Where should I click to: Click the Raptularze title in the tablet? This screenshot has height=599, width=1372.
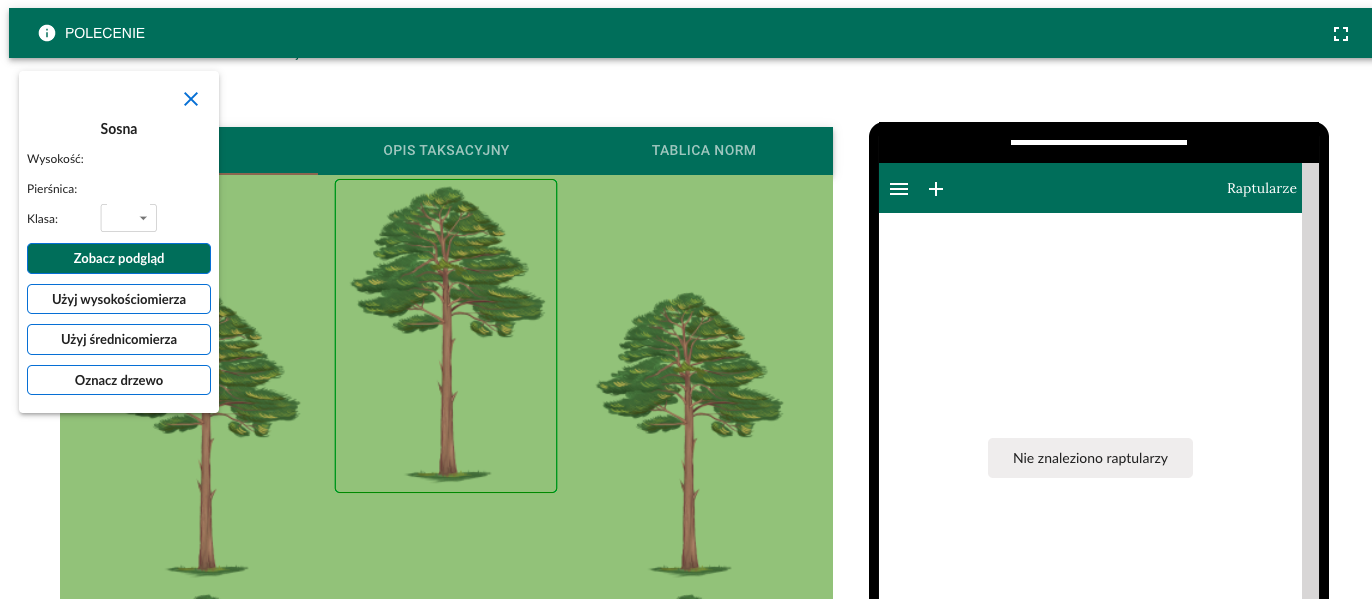pos(1262,188)
